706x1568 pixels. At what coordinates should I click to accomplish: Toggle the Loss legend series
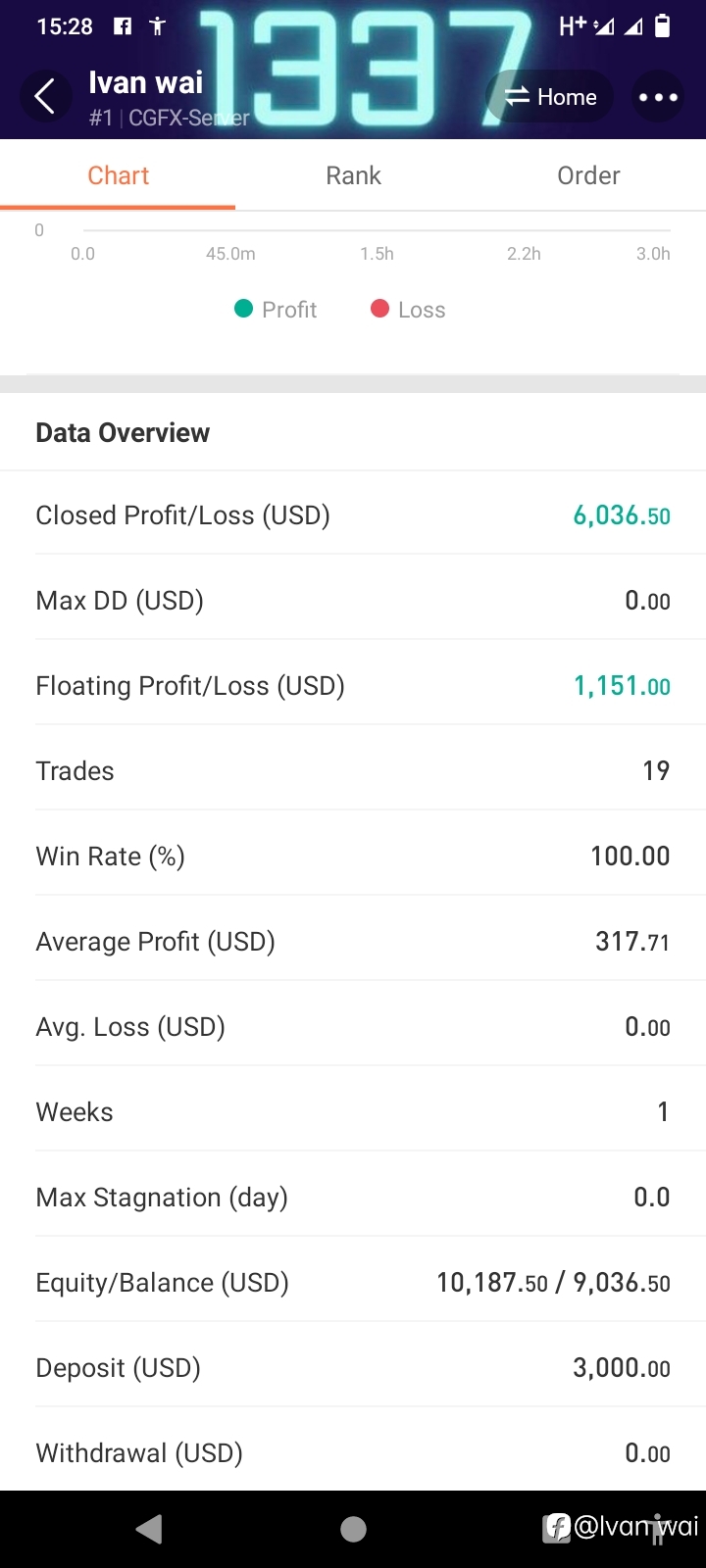(408, 310)
